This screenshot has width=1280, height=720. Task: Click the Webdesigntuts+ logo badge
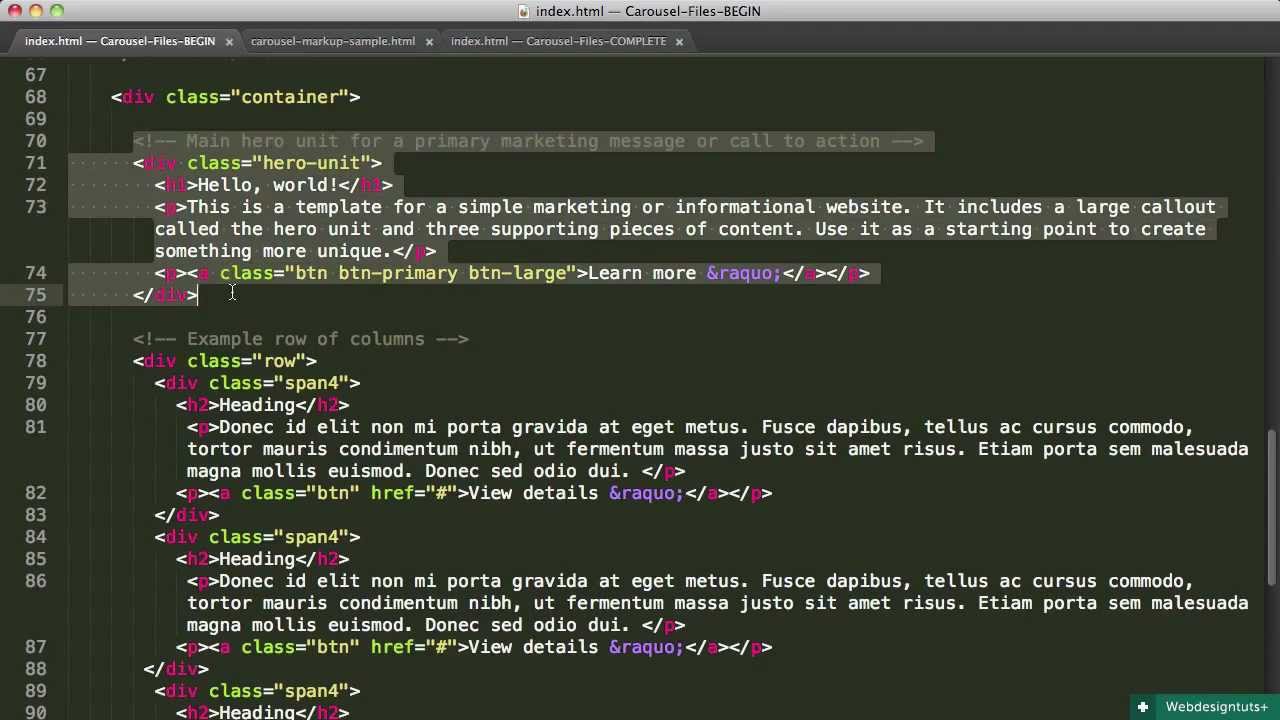(x=1206, y=707)
